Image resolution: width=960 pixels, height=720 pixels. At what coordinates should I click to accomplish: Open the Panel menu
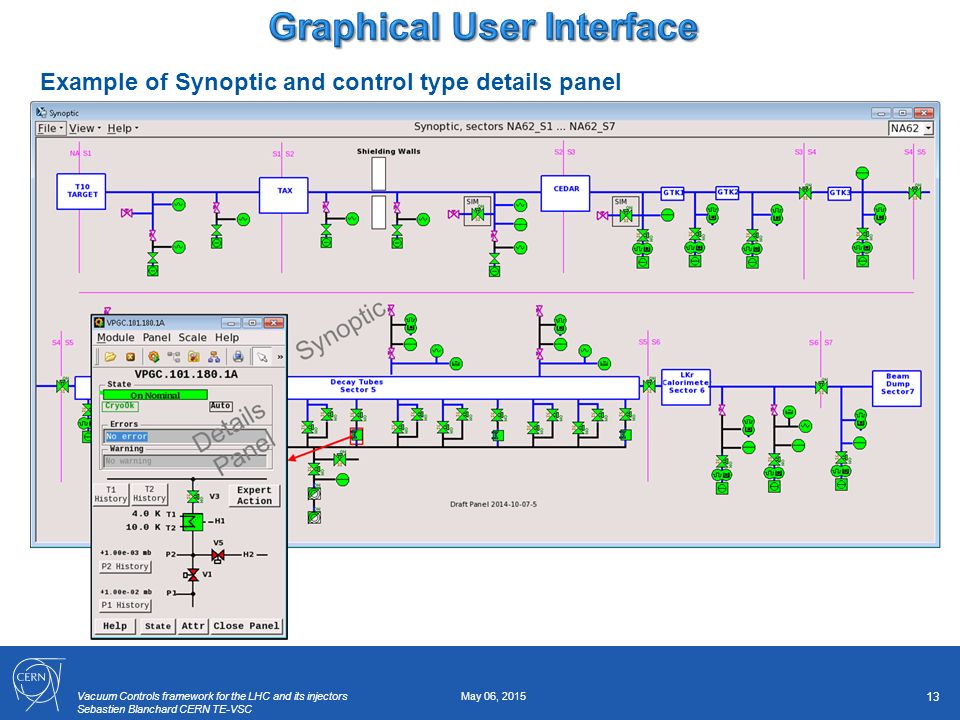click(x=157, y=337)
